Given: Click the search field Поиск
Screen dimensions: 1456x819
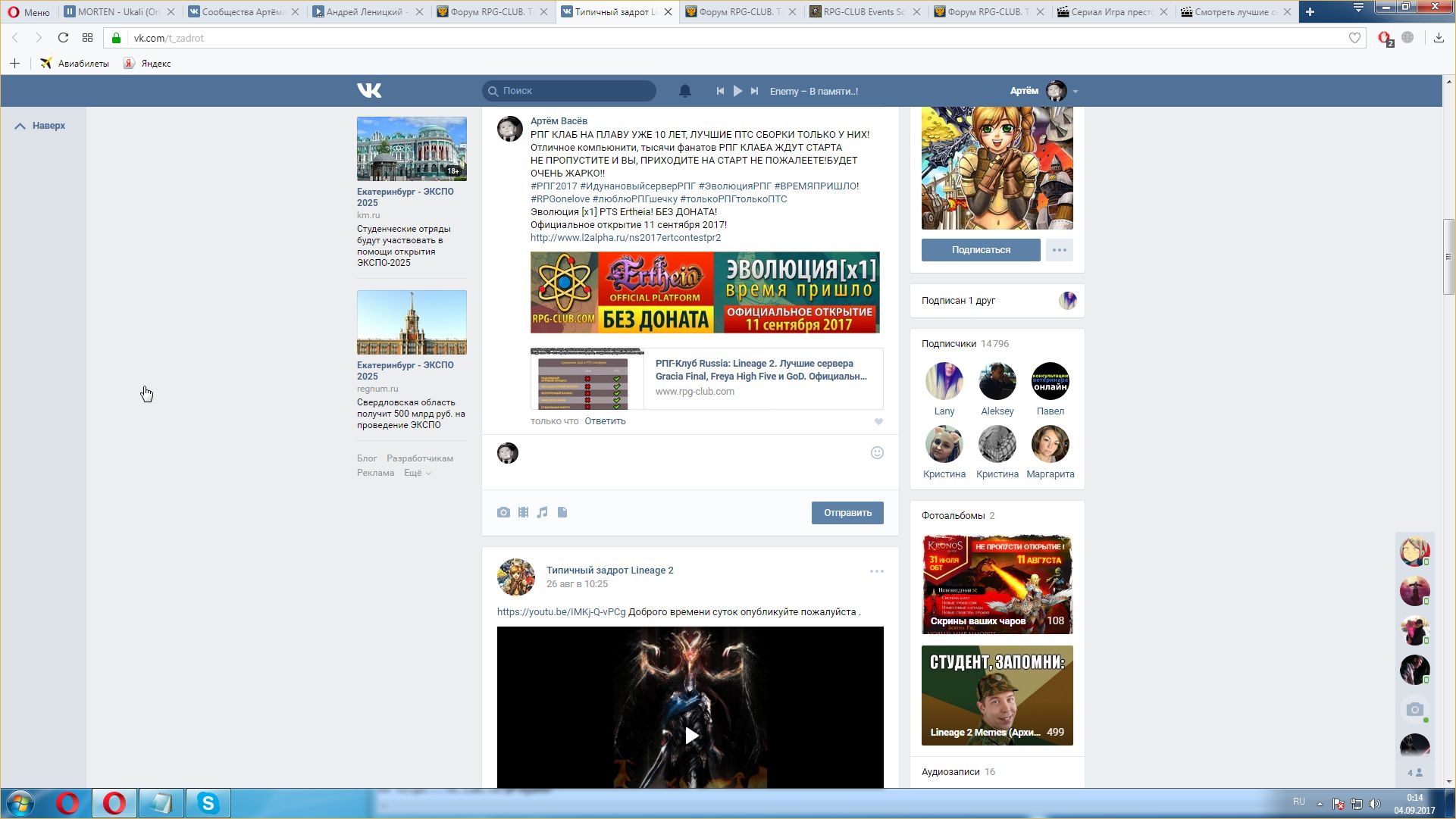Looking at the screenshot, I should tap(569, 91).
